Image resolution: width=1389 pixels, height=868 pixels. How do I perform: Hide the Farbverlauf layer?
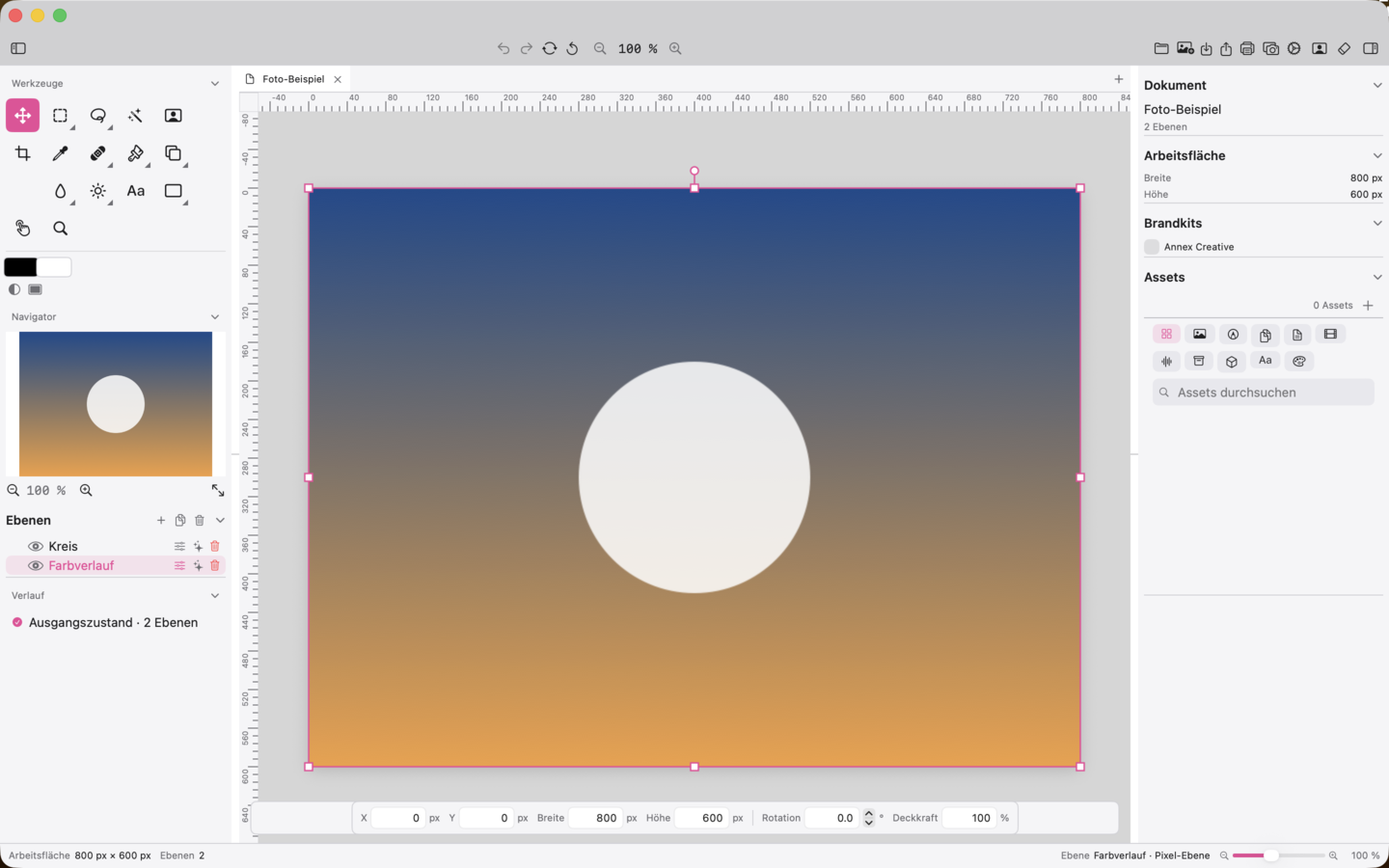[36, 565]
